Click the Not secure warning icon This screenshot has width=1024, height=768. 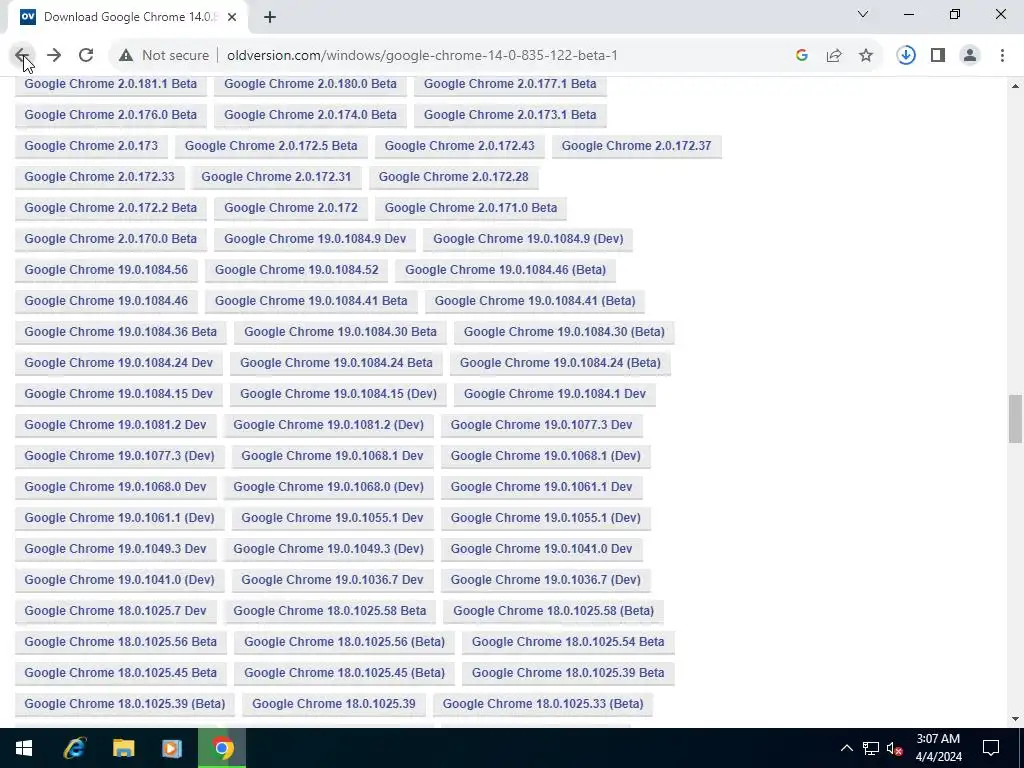(126, 56)
